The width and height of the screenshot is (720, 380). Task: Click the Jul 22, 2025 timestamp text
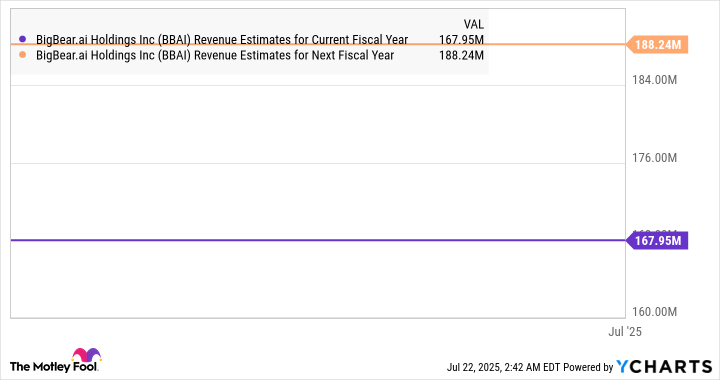click(503, 367)
